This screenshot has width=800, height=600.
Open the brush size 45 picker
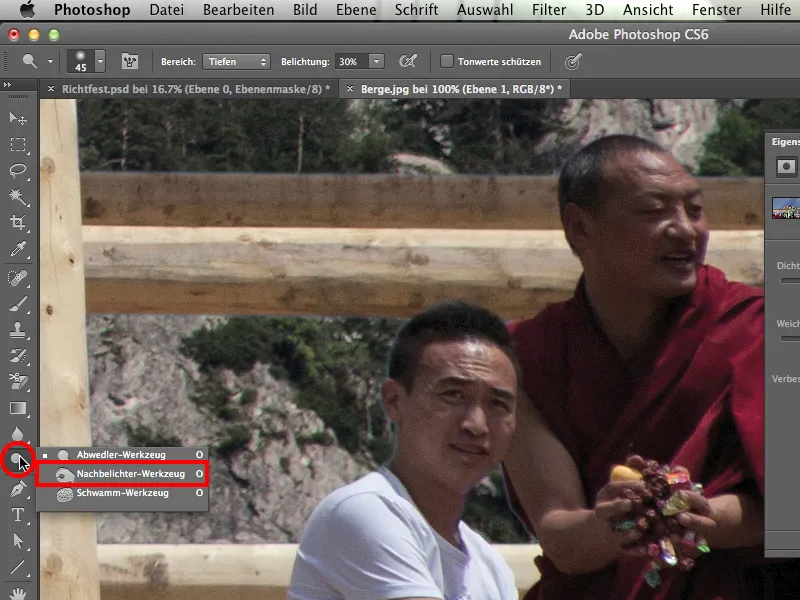click(86, 62)
